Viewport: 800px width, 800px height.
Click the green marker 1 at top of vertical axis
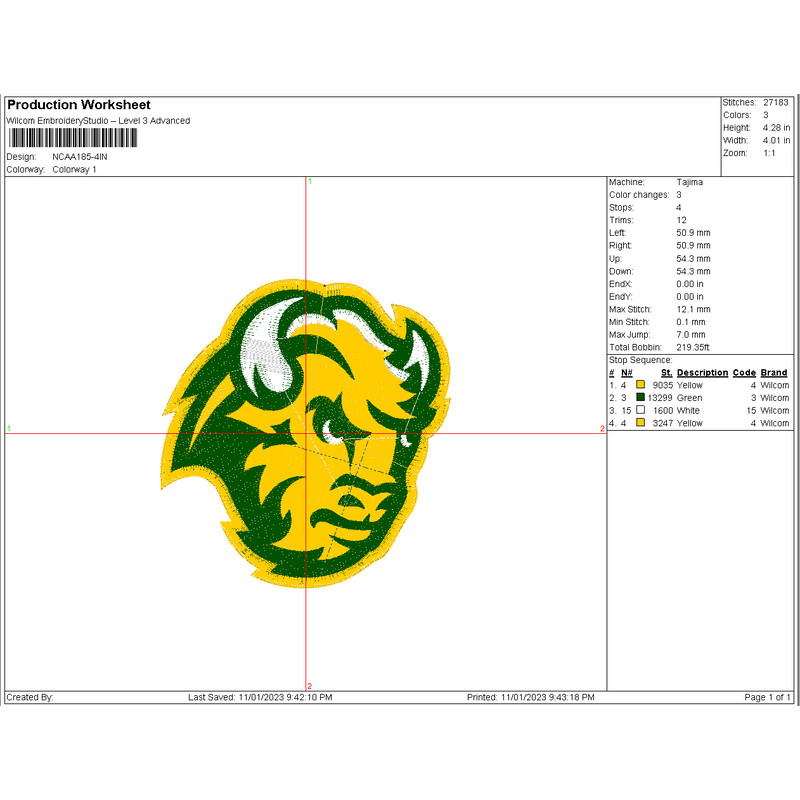[310, 181]
